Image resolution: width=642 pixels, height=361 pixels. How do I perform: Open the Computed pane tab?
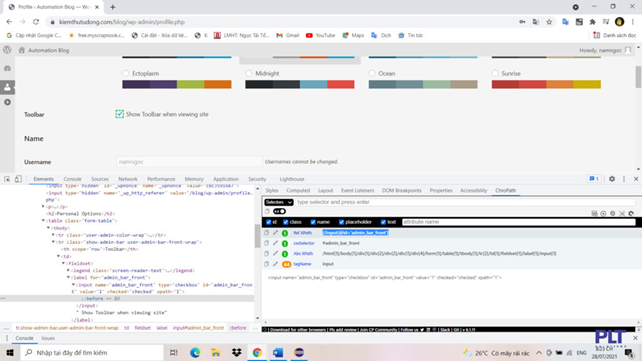tap(298, 190)
